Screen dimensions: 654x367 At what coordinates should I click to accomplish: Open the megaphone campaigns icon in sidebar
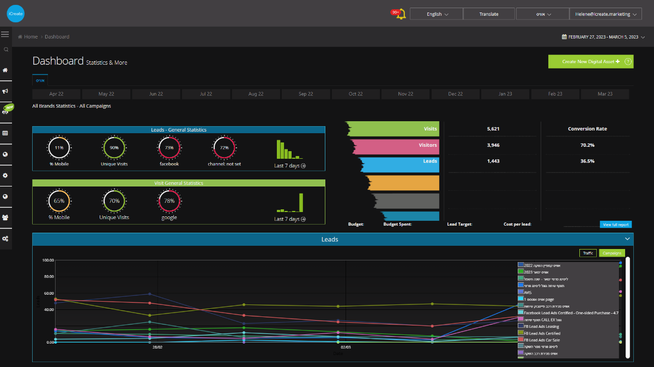(x=5, y=91)
